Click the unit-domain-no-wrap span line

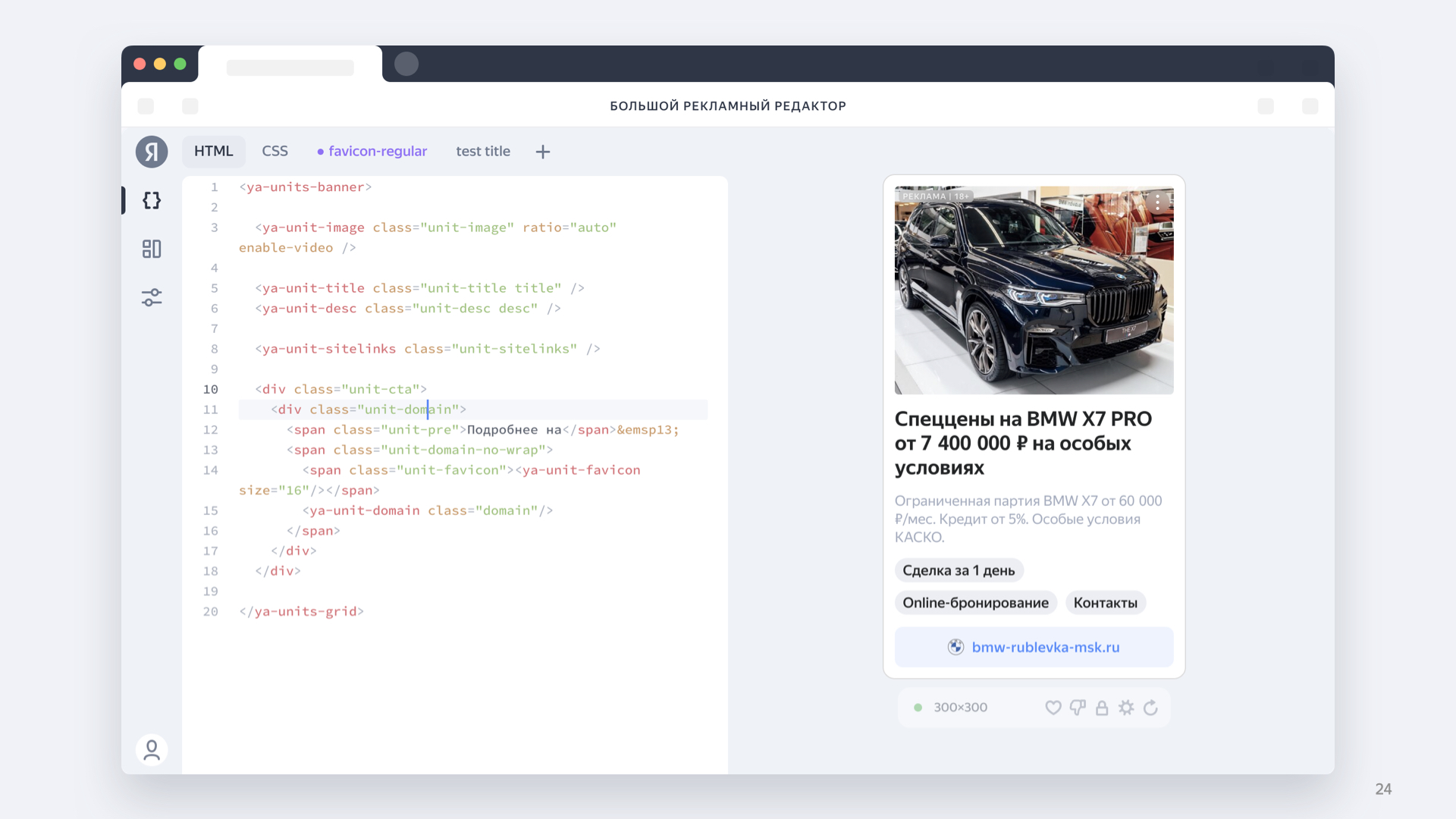(x=420, y=450)
